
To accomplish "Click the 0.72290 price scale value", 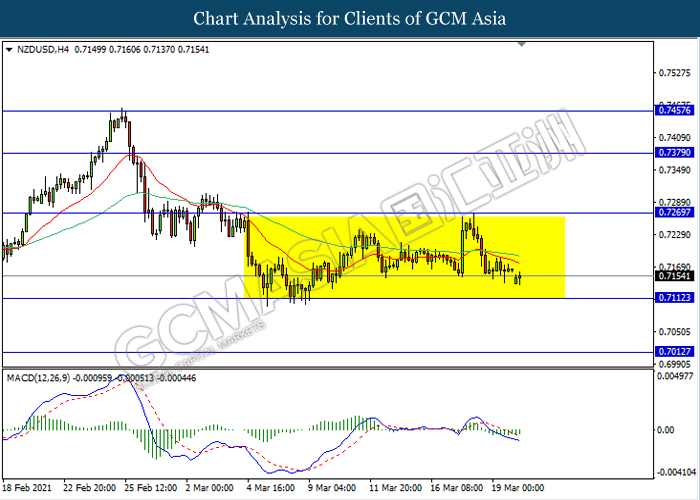I will pos(675,235).
